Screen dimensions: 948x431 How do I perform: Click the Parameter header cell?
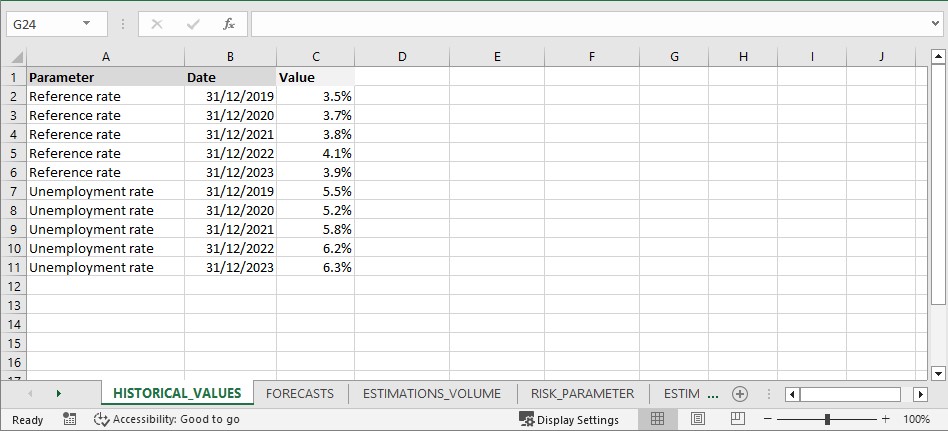(106, 77)
